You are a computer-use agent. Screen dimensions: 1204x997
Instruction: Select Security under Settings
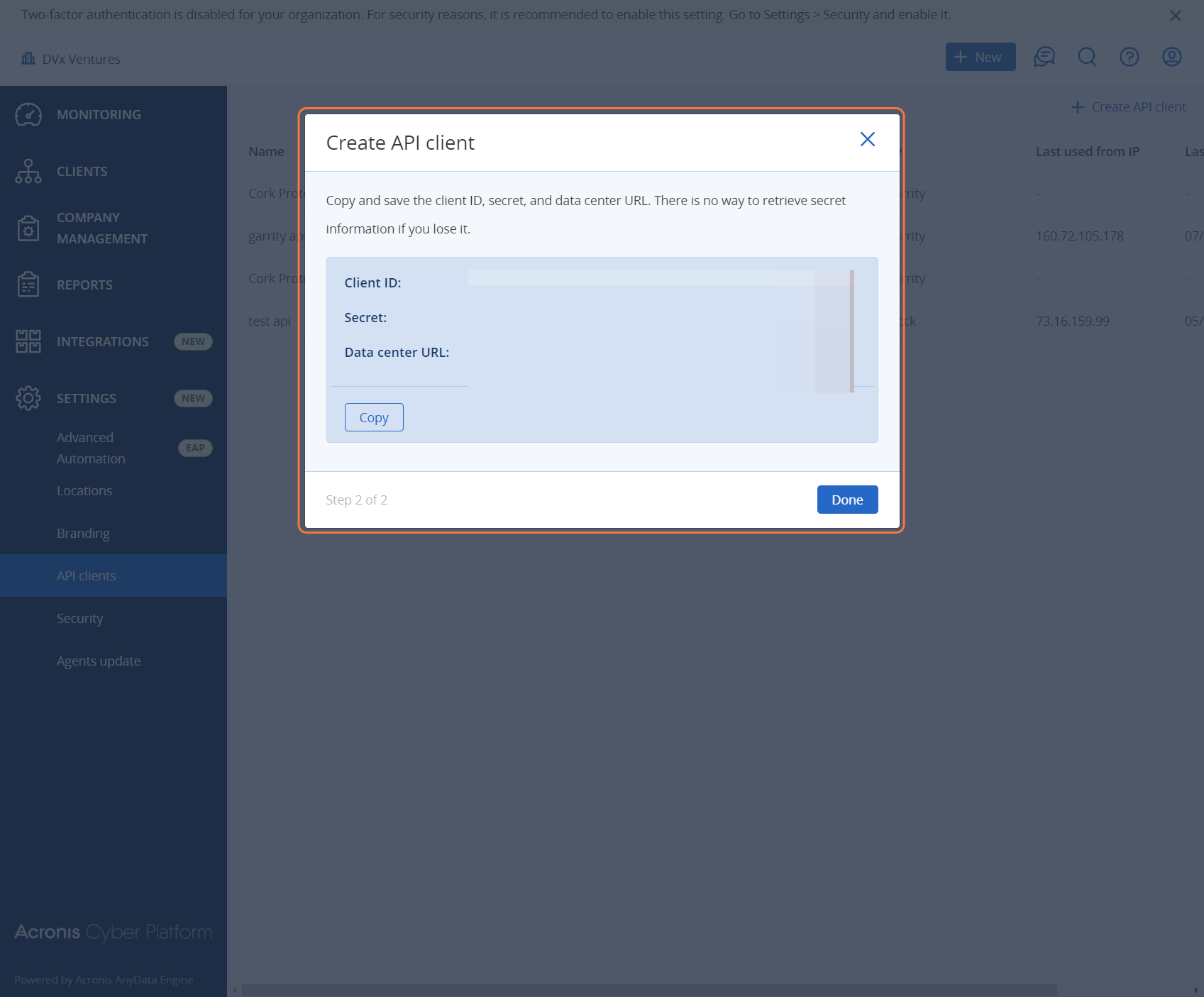(x=114, y=618)
